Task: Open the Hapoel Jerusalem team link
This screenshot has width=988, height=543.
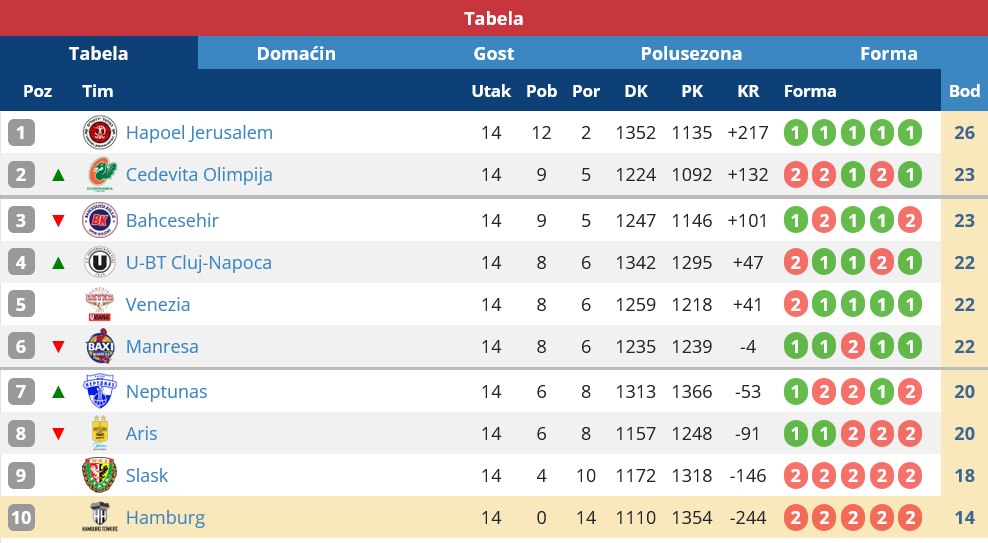Action: click(199, 132)
